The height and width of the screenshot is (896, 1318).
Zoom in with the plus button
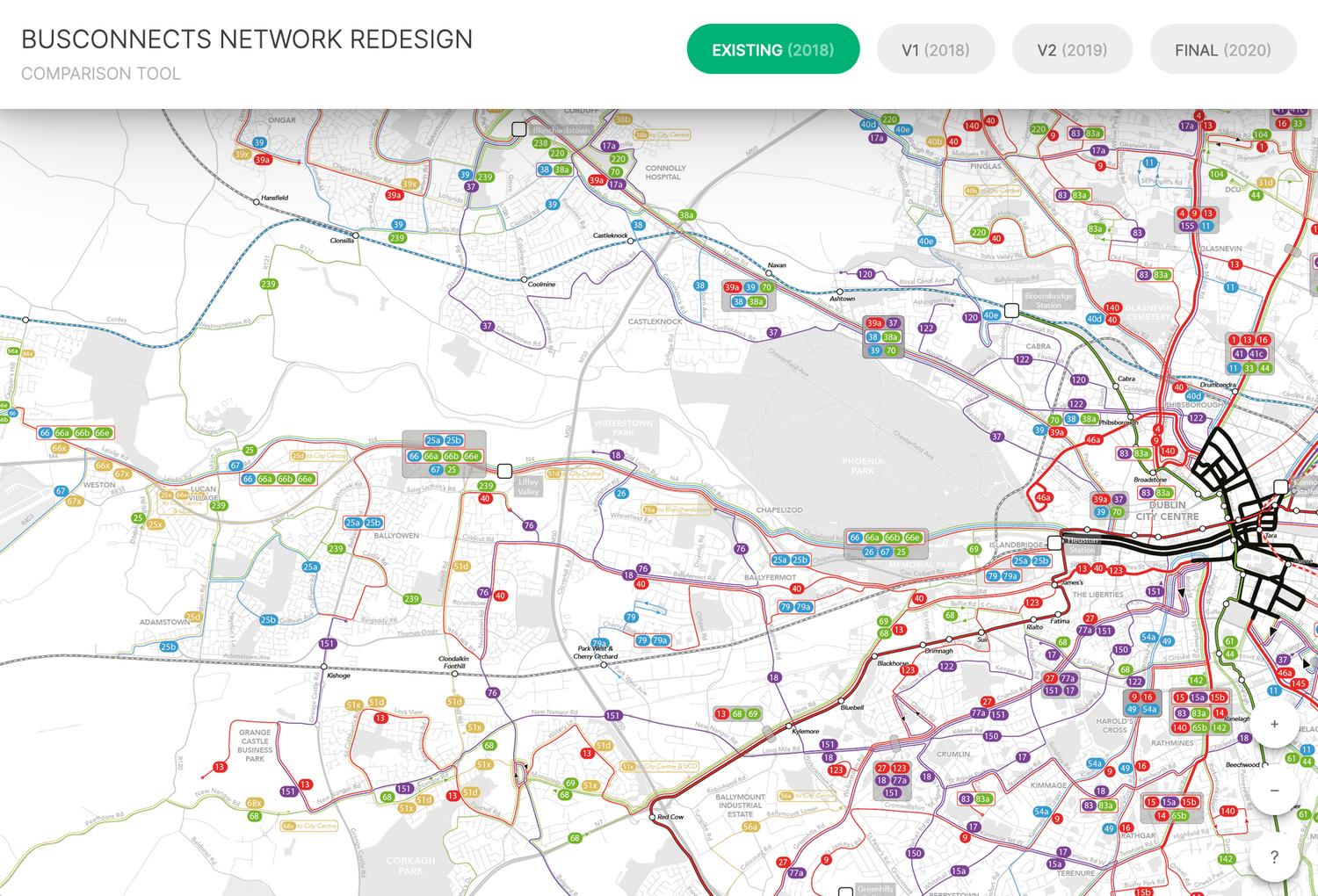[1274, 725]
